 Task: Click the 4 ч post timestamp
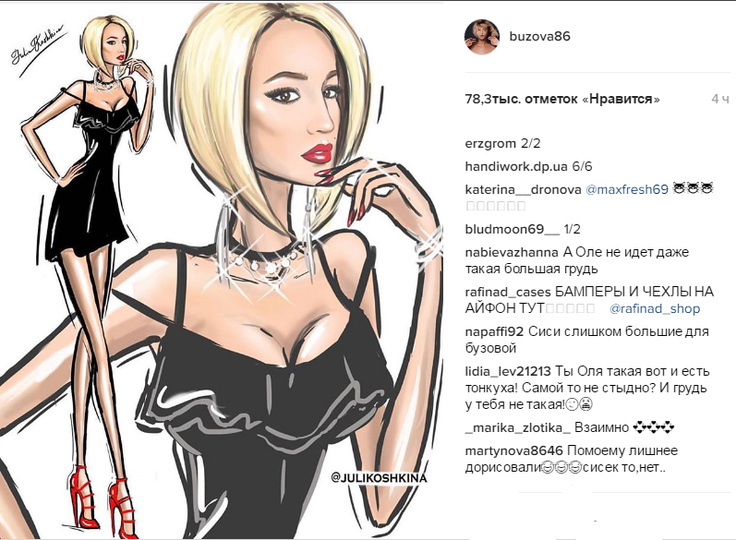point(720,99)
